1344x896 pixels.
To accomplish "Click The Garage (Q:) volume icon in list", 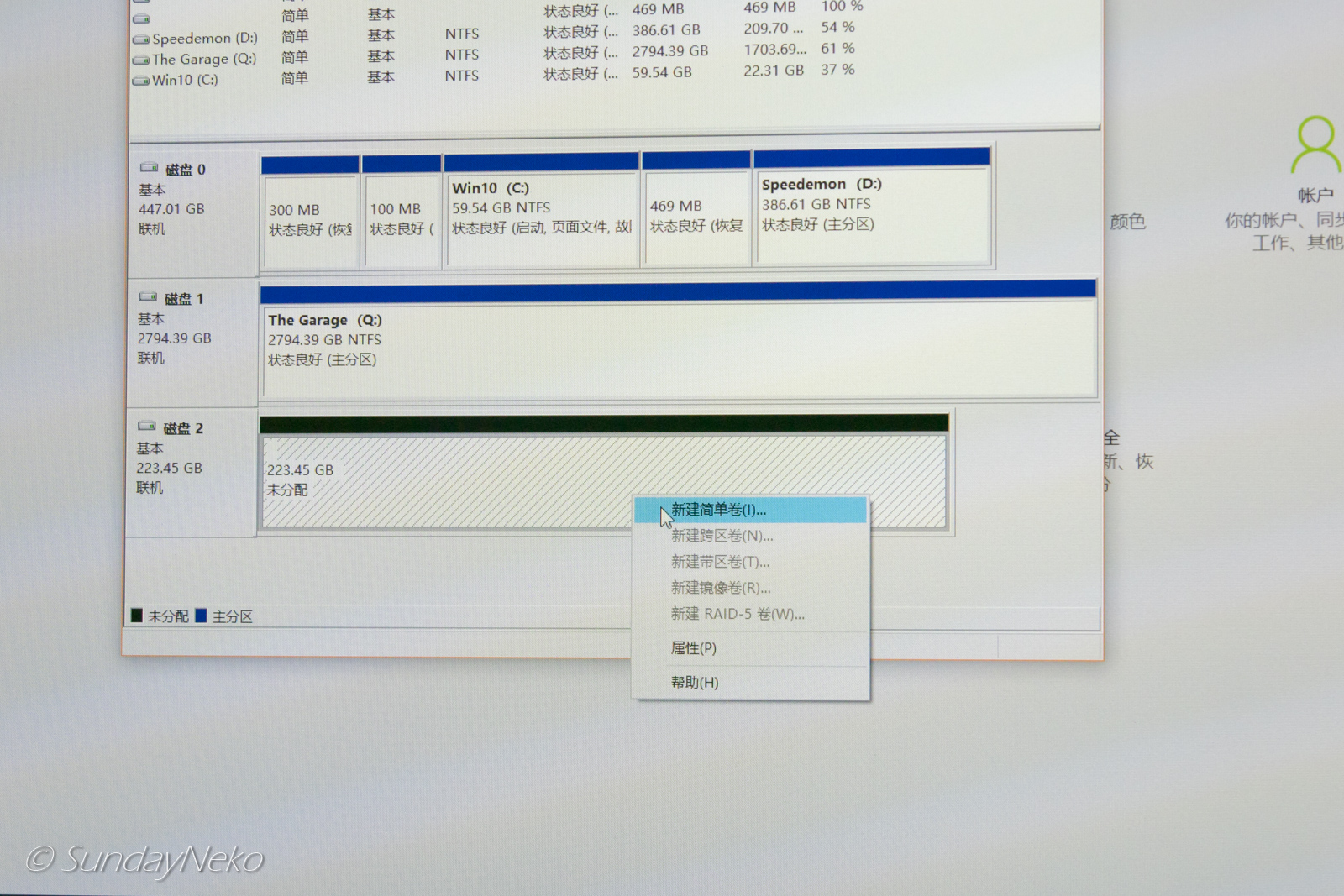I will click(x=141, y=60).
